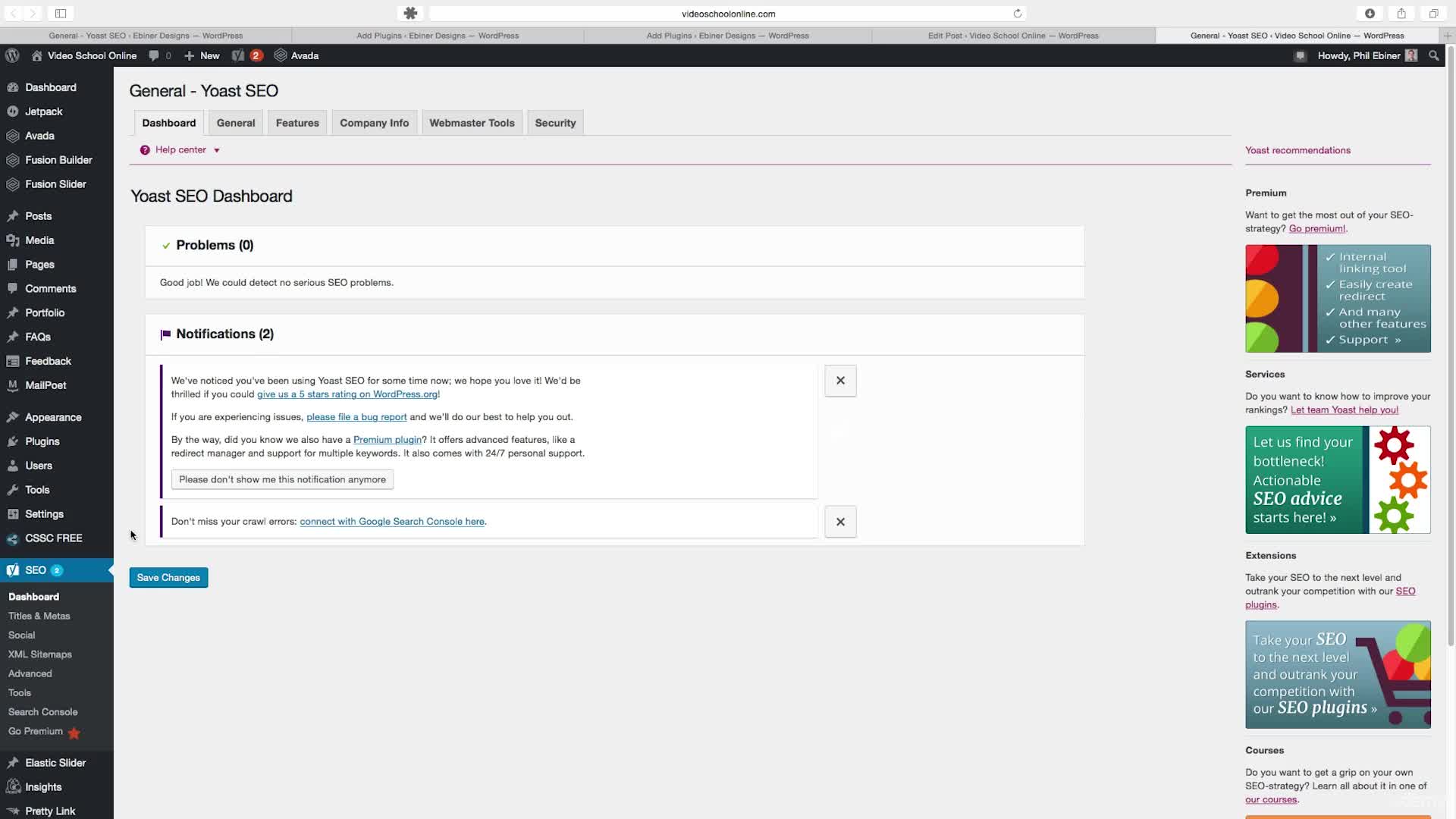Click the browser address bar

pyautogui.click(x=728, y=14)
